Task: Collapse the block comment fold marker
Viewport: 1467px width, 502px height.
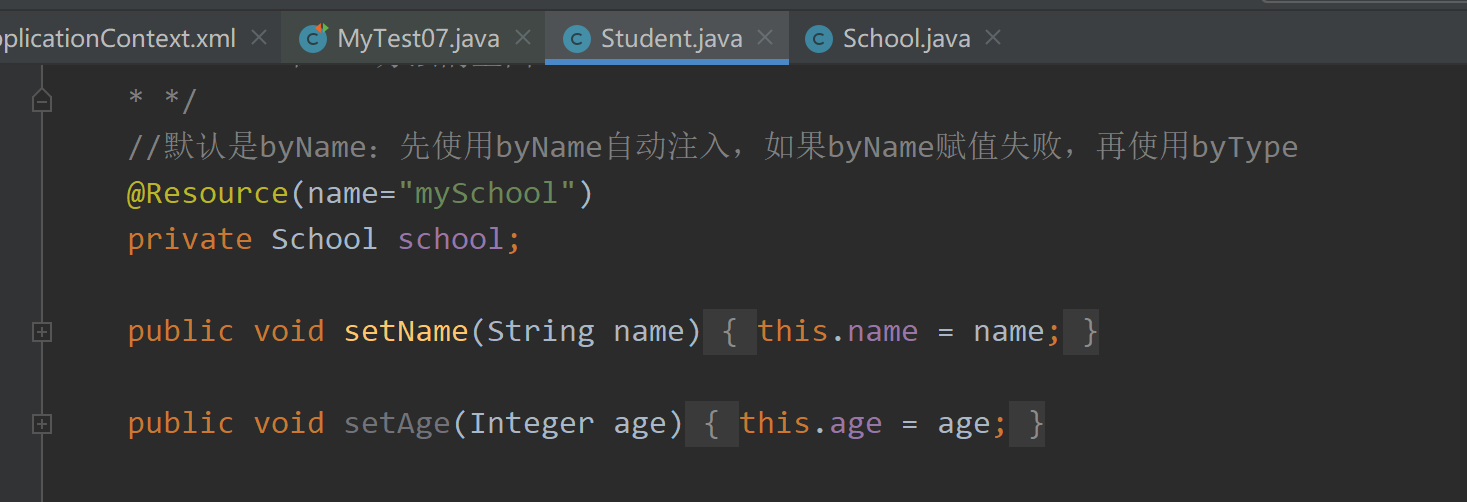Action: click(x=42, y=101)
